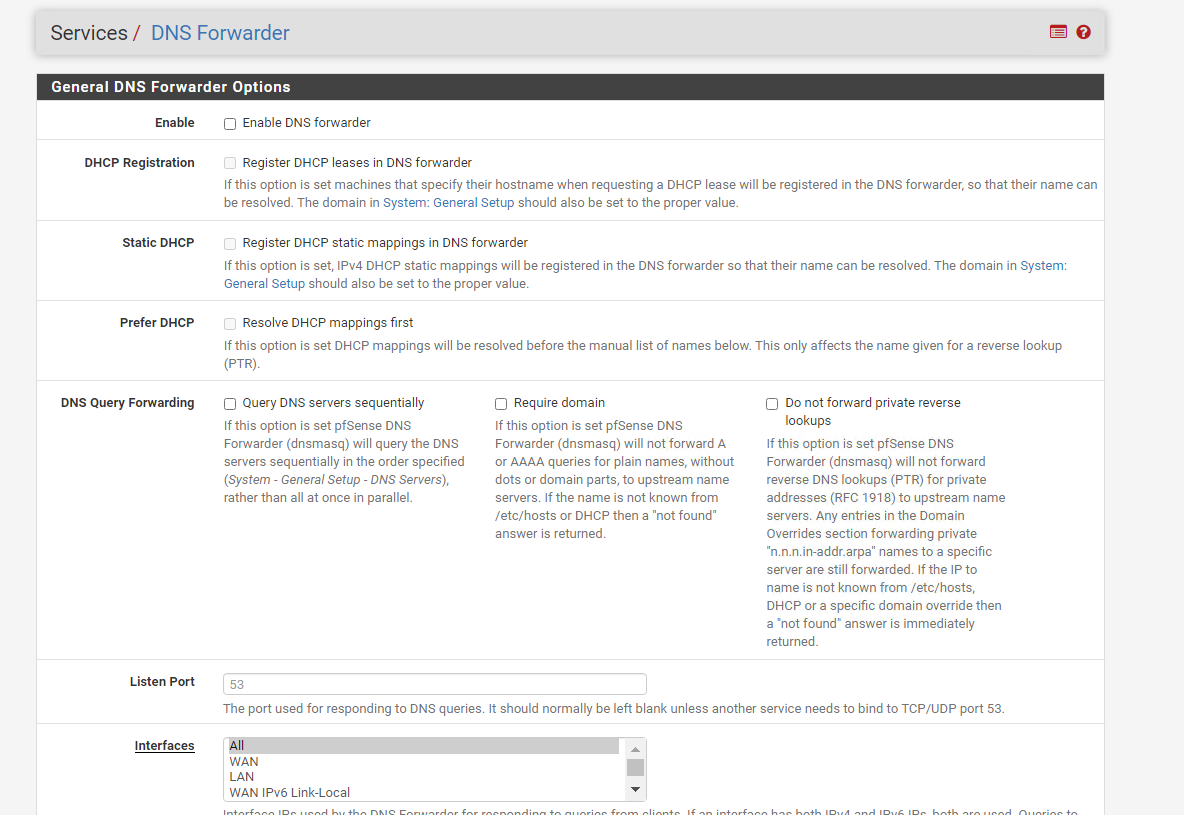
Task: Click the underlined Interfaces label
Action: (x=164, y=746)
